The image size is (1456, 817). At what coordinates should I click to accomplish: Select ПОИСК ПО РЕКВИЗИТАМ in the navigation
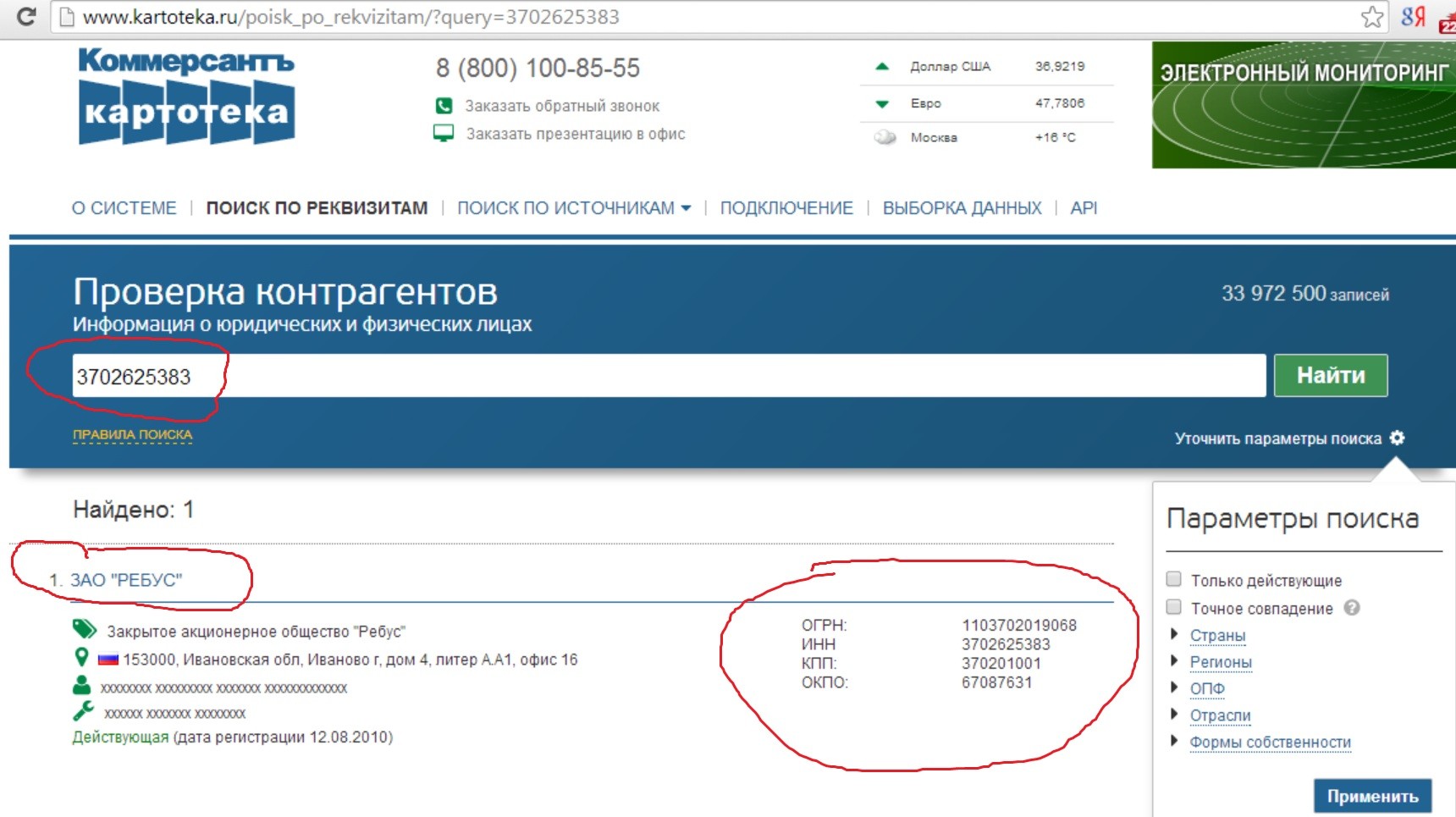pos(317,208)
